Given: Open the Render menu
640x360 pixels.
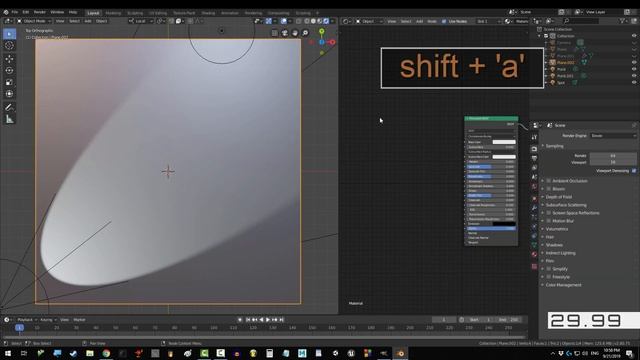Looking at the screenshot, I should [x=40, y=12].
